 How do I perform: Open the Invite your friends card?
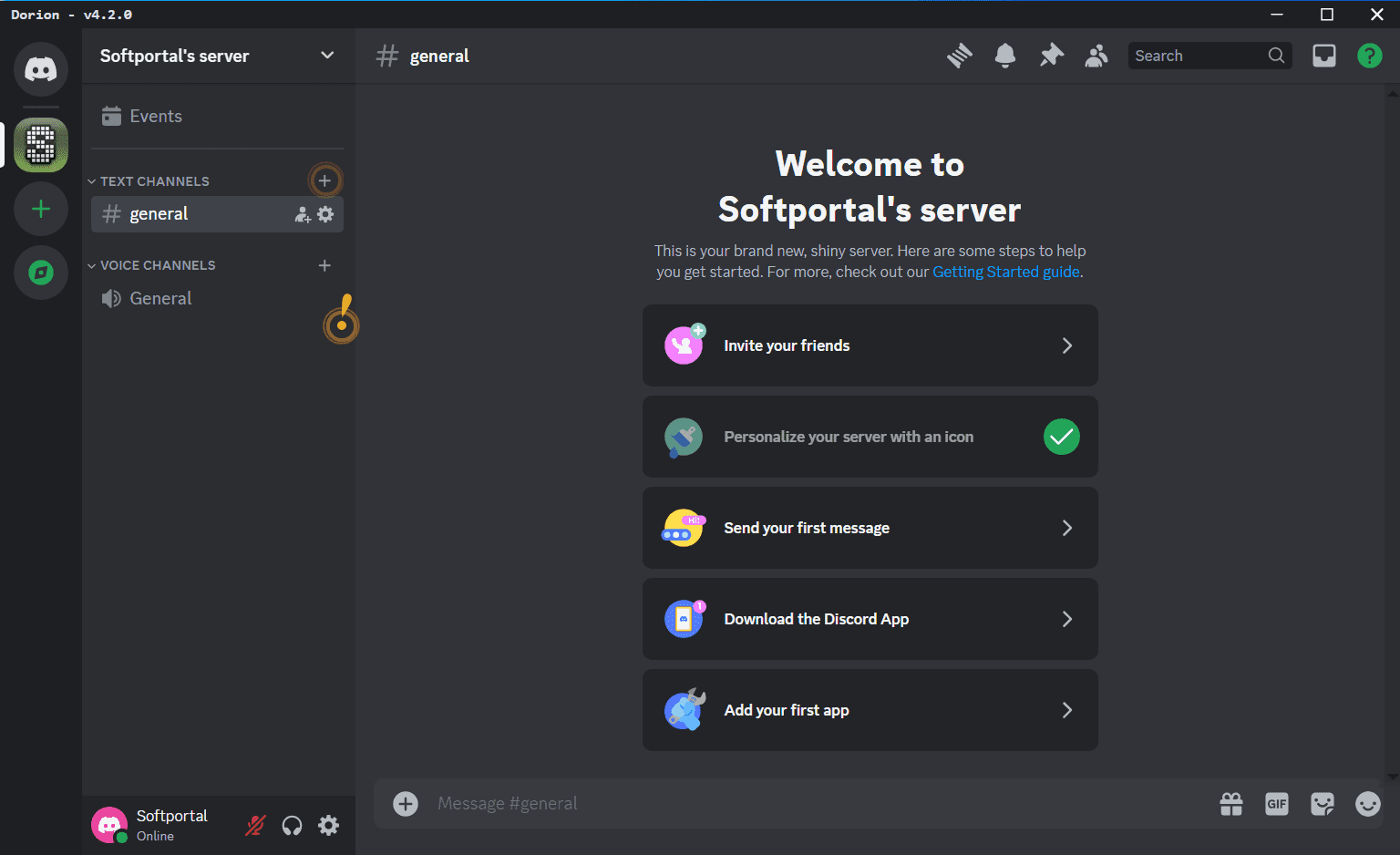point(870,345)
